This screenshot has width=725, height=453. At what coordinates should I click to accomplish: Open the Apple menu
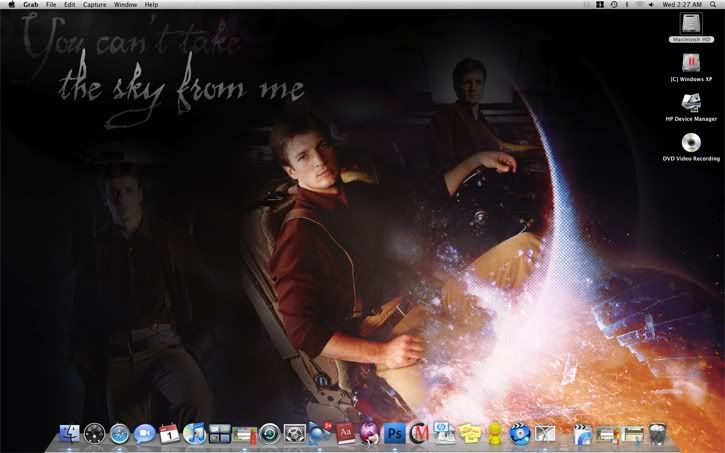point(12,5)
